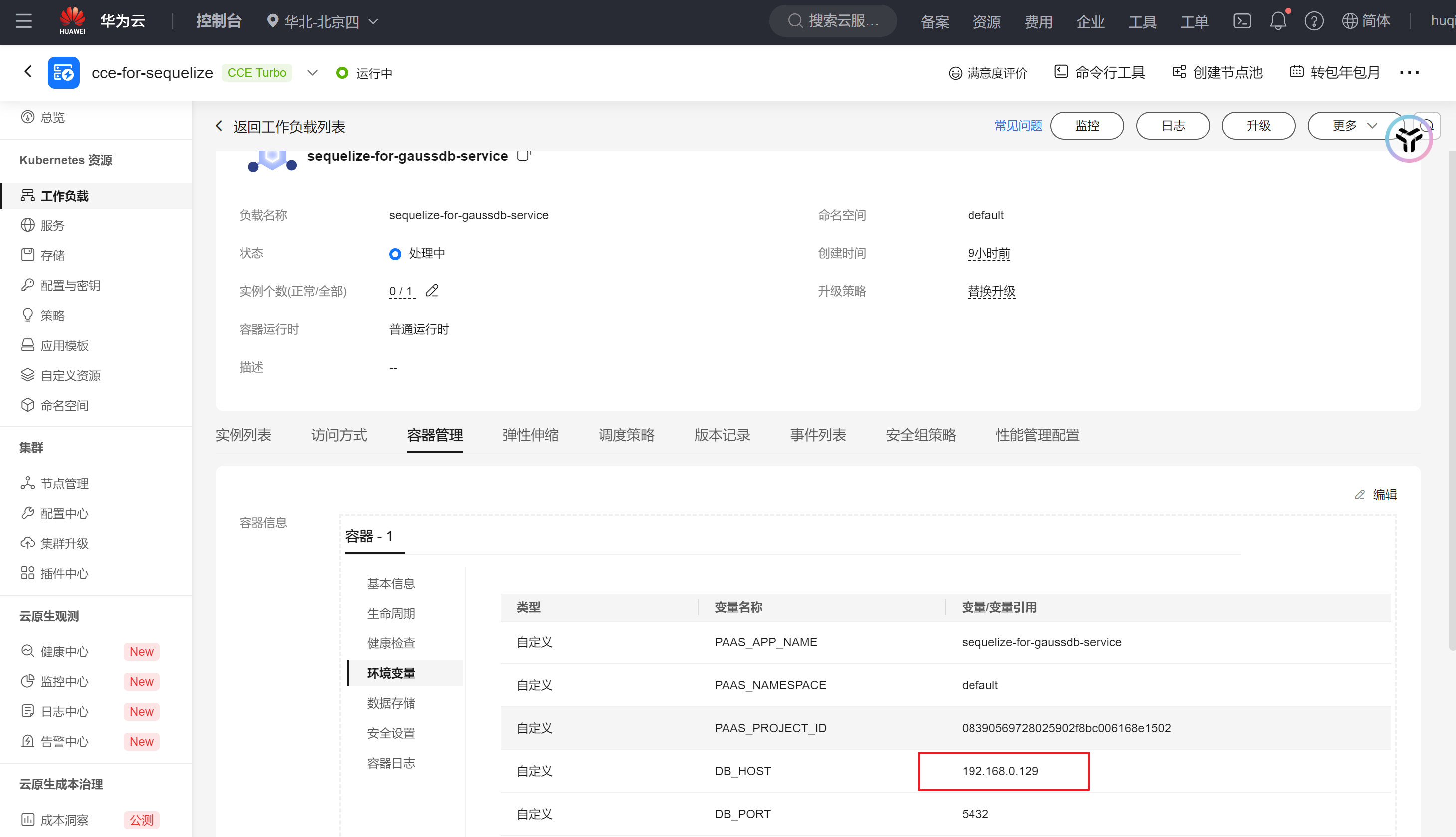
Task: Click the help question mark icon
Action: pos(1313,21)
